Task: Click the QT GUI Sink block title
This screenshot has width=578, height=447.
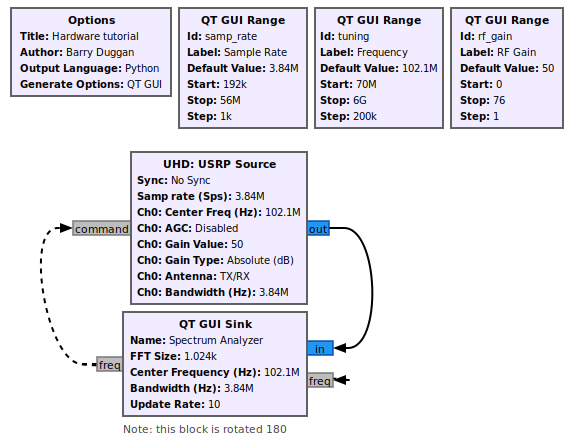Action: coord(215,324)
